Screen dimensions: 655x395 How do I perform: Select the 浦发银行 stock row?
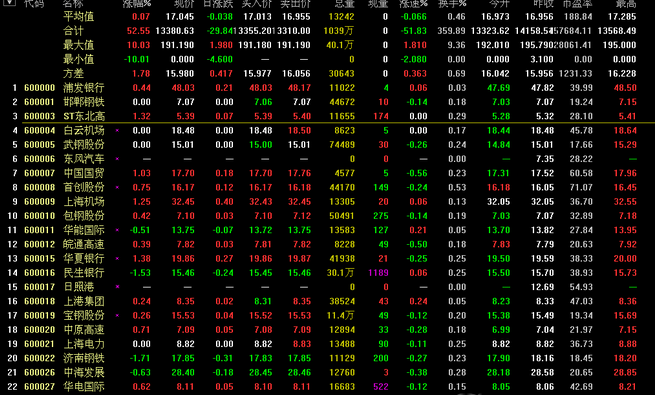tap(328, 88)
